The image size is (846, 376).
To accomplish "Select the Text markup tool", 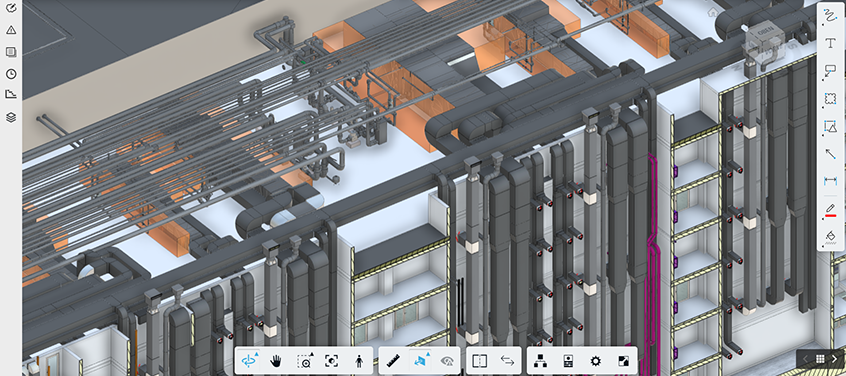I will (830, 44).
